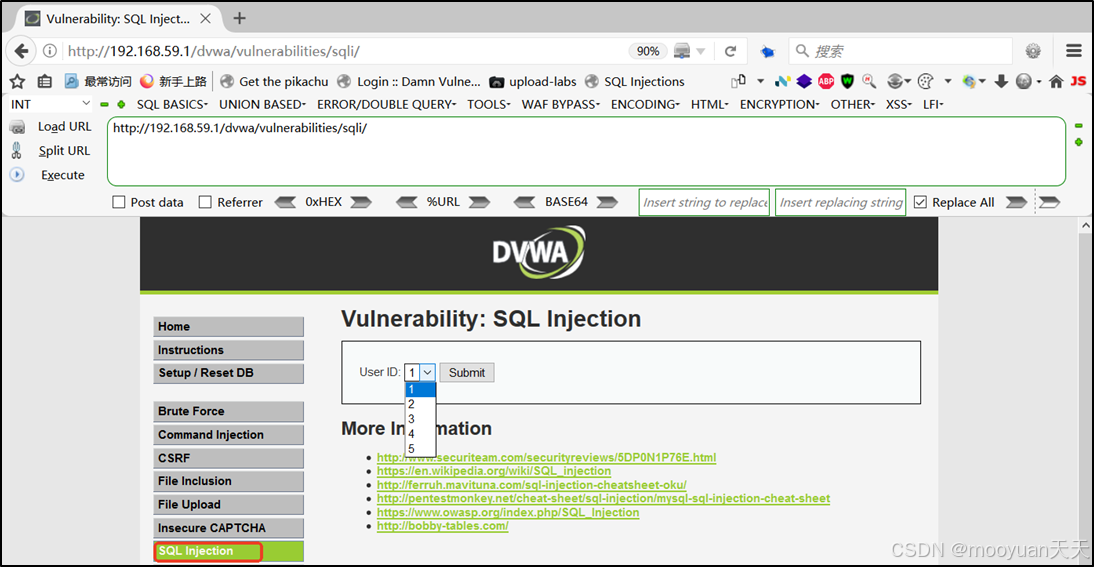Screen dimensions: 1094x567
Task: Expand the ERROR/DOUBLE QUERY menu
Action: 387,105
